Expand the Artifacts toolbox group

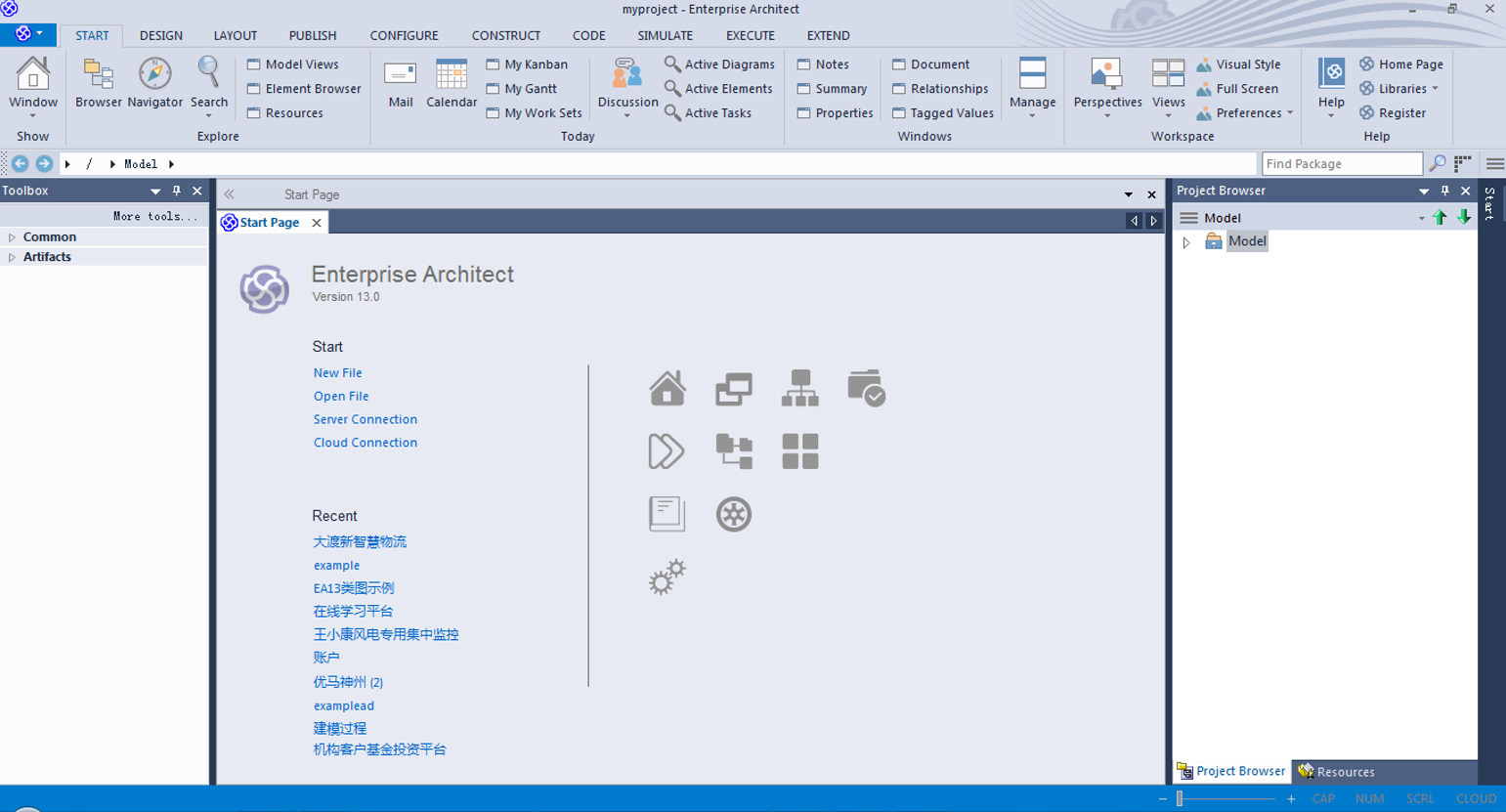12,257
